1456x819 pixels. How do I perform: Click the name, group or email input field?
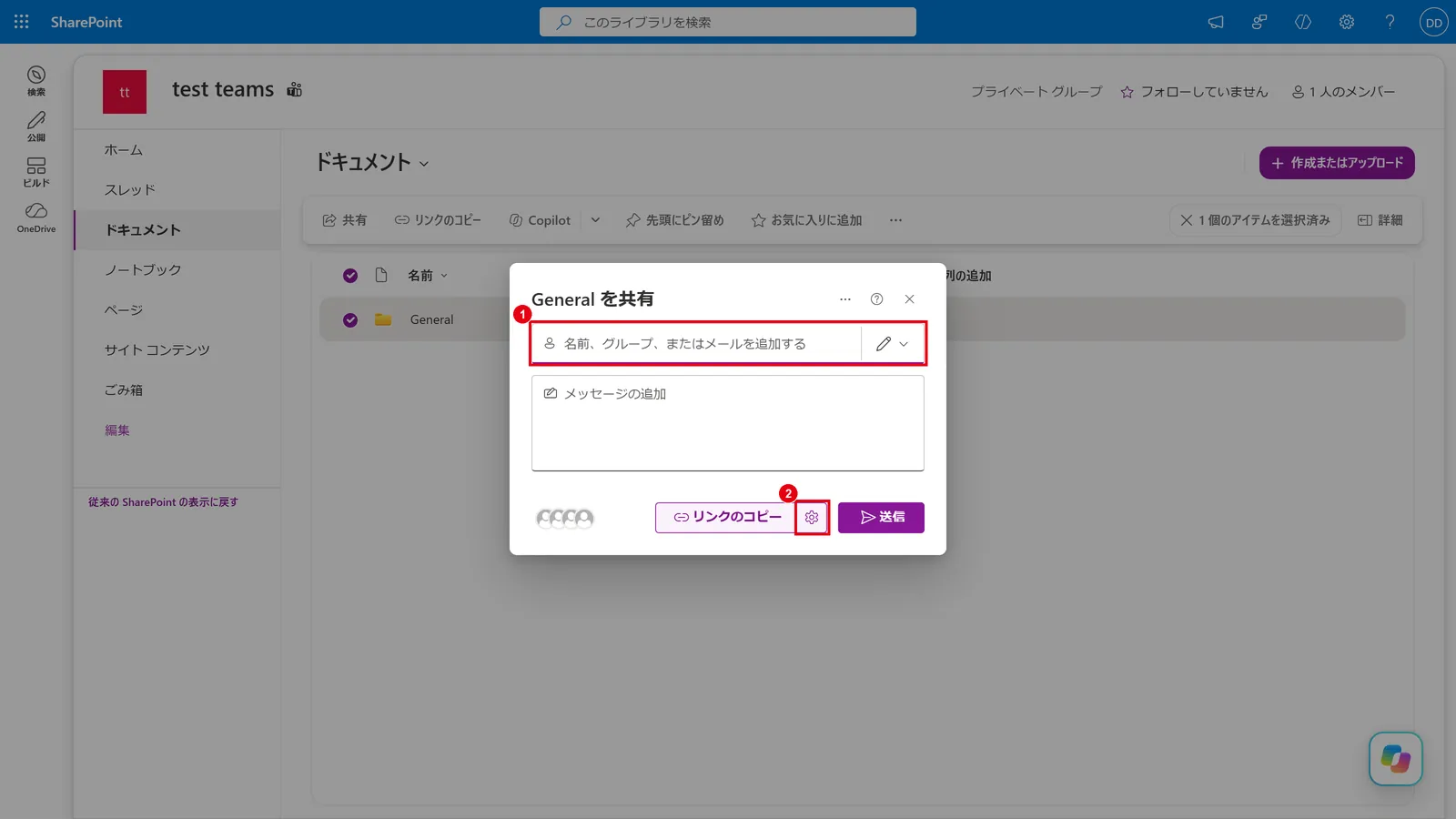[696, 344]
